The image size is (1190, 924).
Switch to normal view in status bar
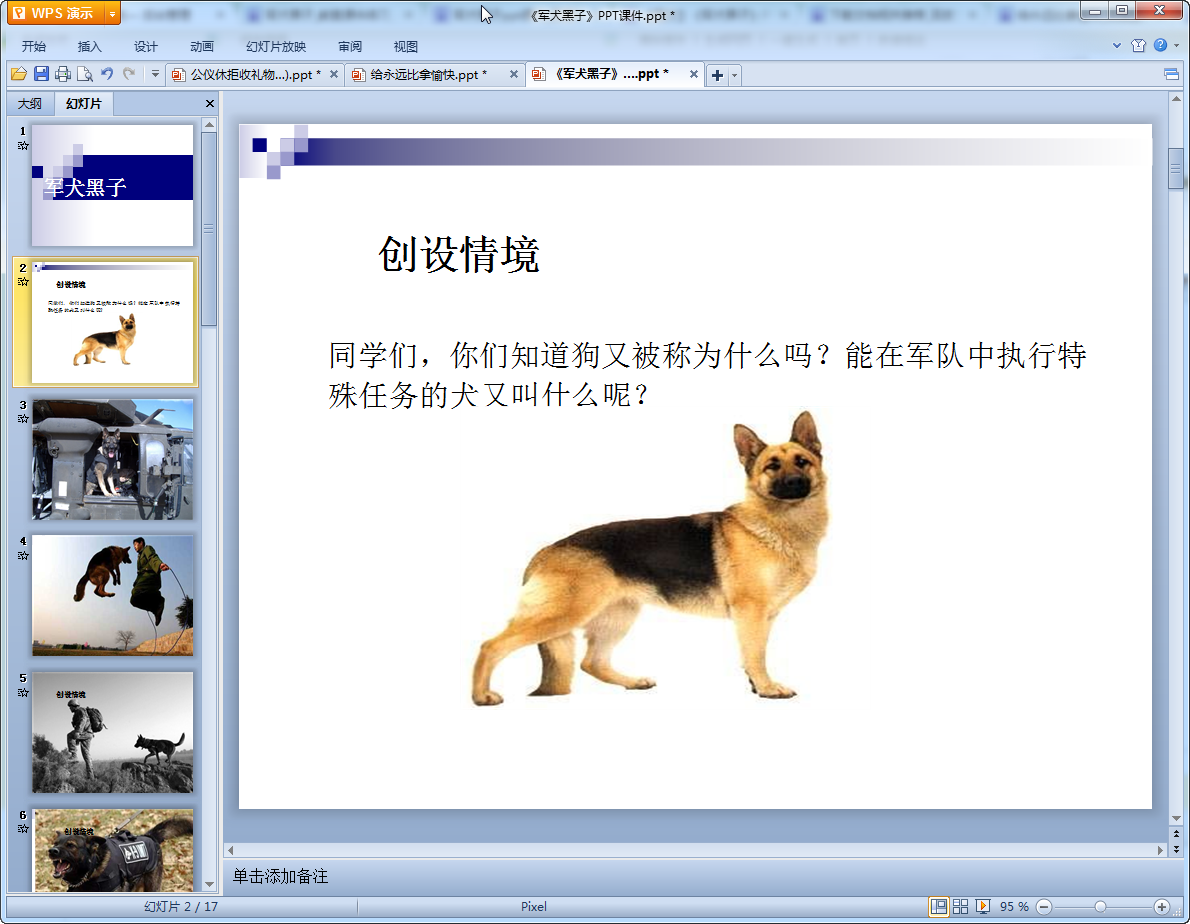click(939, 907)
